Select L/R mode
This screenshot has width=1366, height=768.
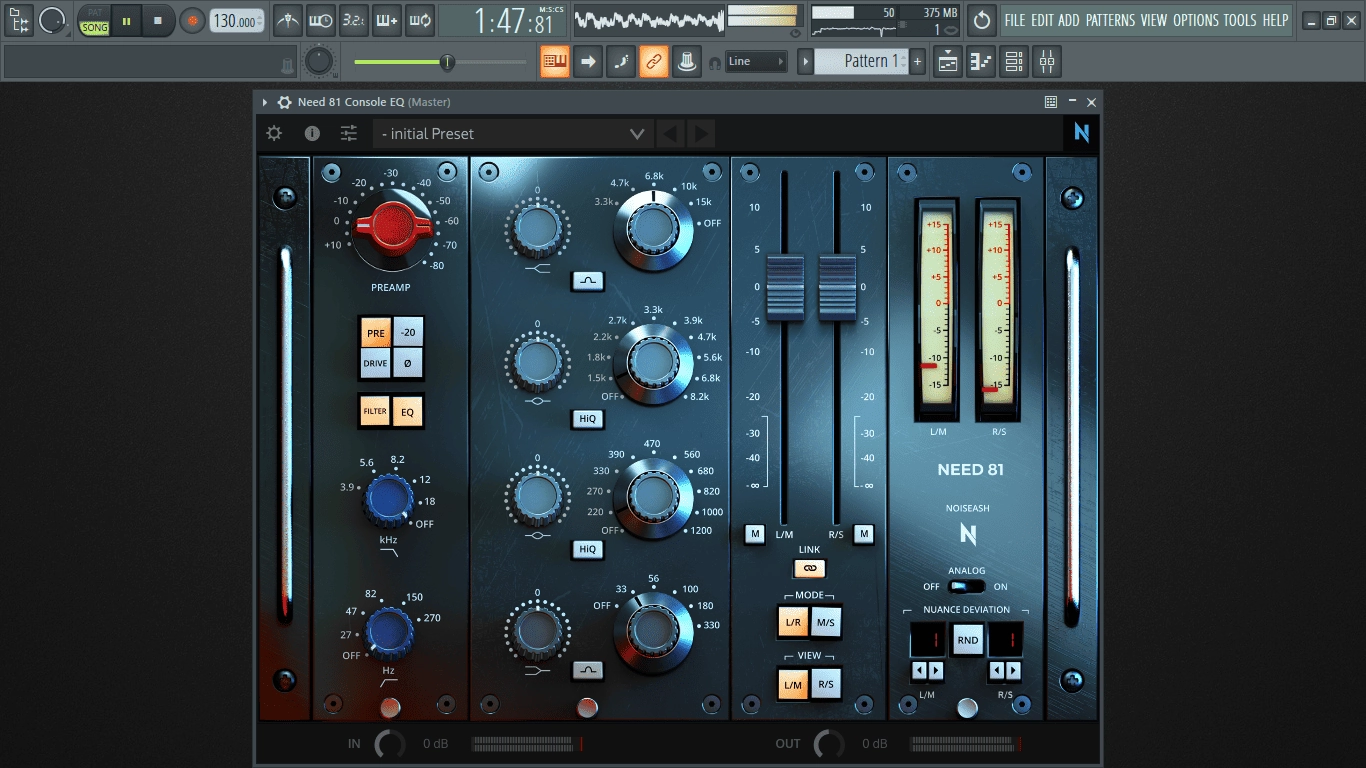coord(793,622)
